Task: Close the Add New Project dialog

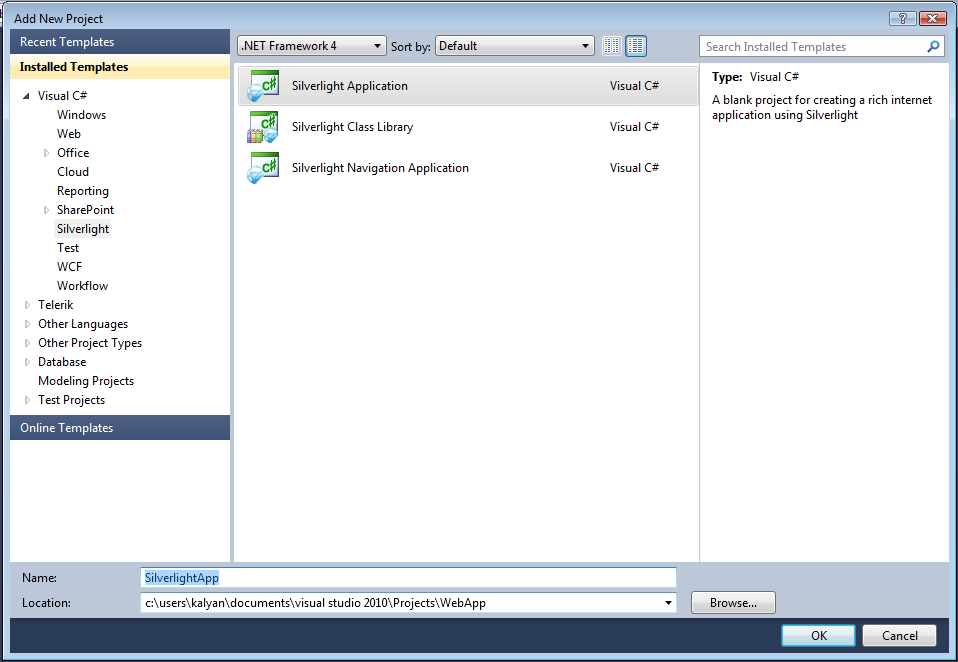Action: pyautogui.click(x=932, y=18)
